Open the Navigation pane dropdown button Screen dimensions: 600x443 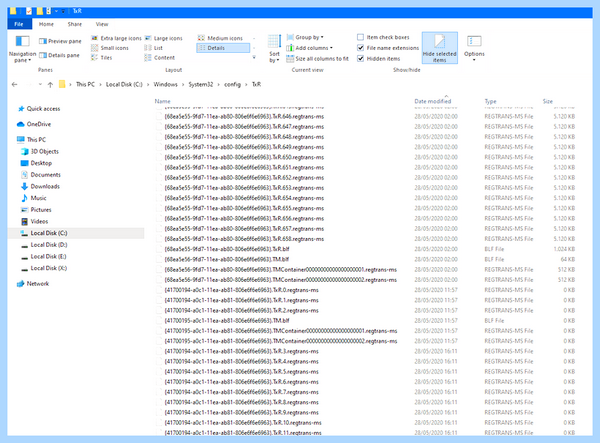22,49
